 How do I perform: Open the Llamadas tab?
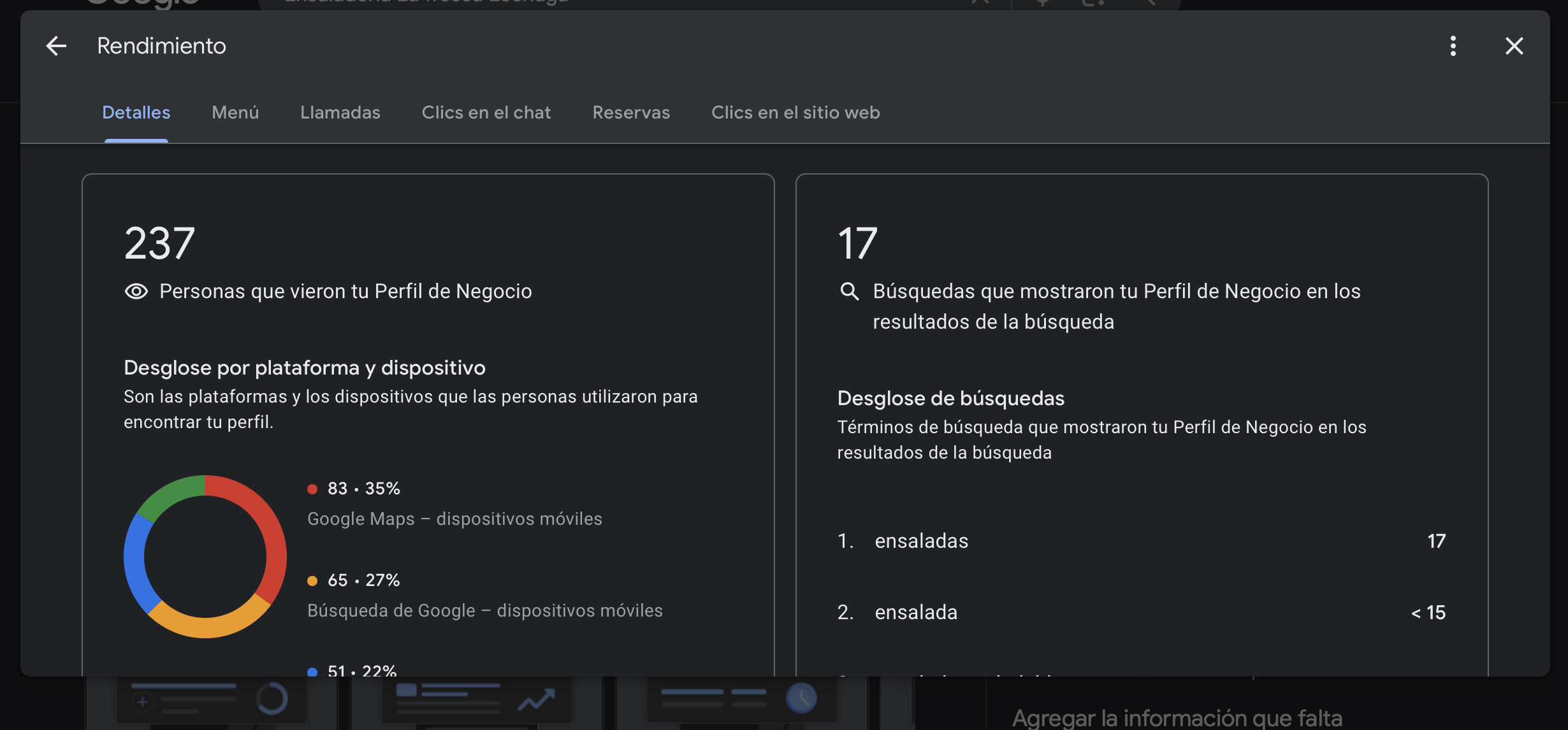(340, 113)
